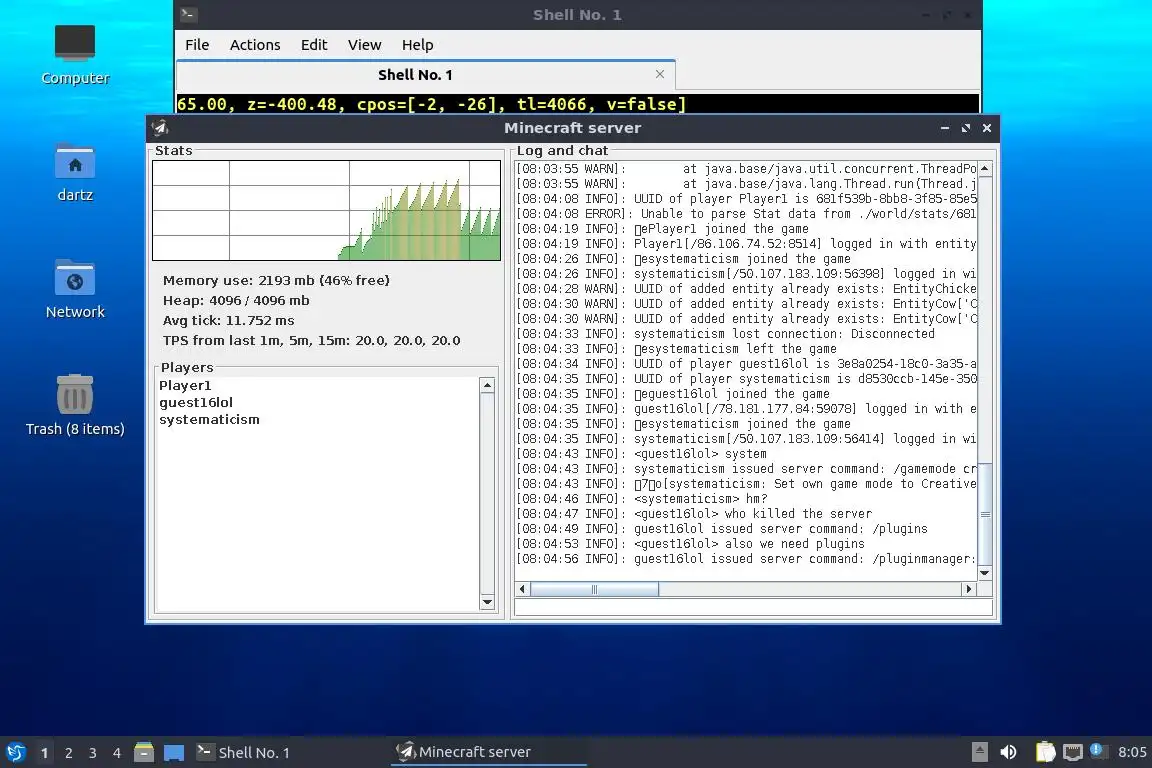1152x768 pixels.
Task: Click the Avg tick: 11.752 ms line
Action: point(228,320)
